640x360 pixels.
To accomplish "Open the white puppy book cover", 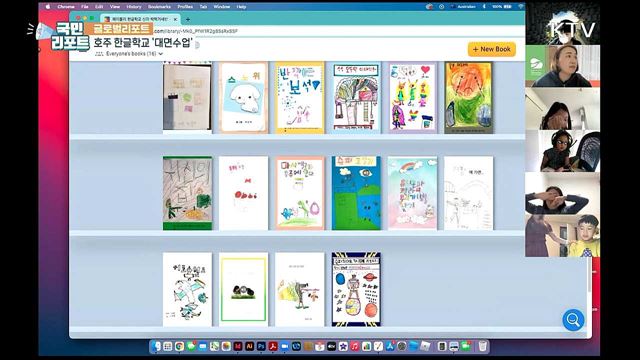I will pos(243,98).
